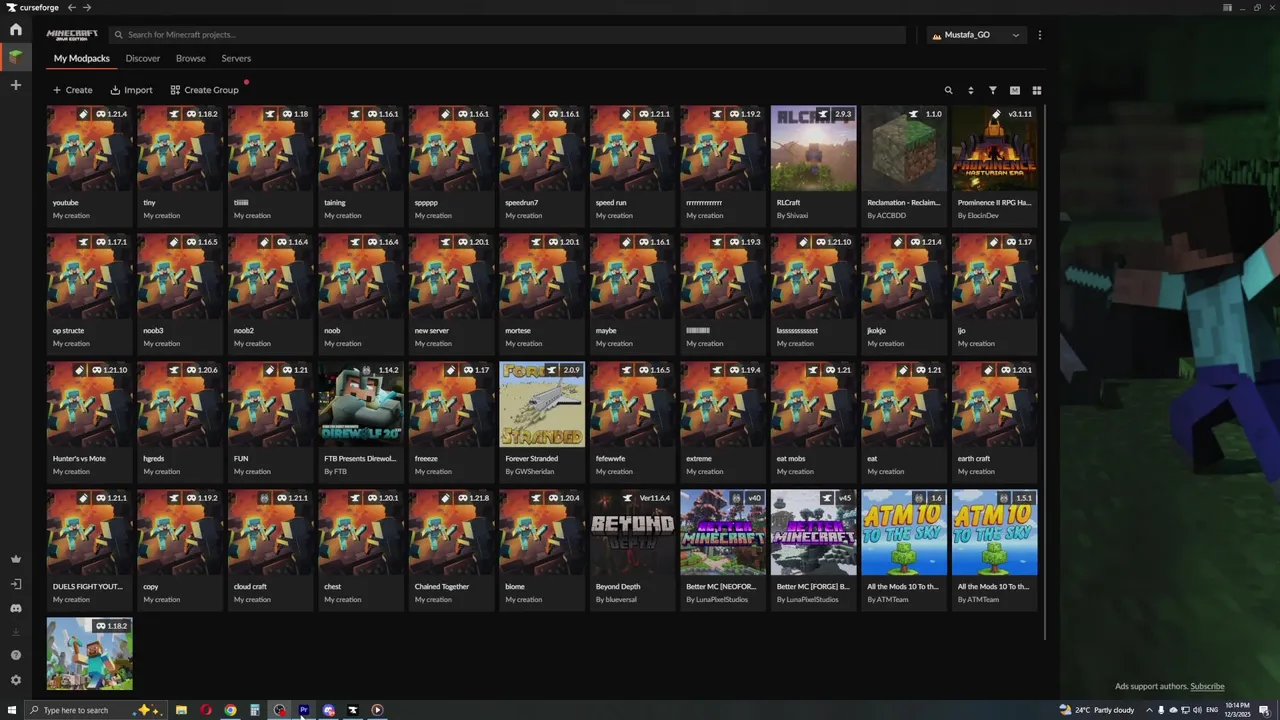
Task: Add a game with the plus sidebar icon
Action: pyautogui.click(x=15, y=85)
